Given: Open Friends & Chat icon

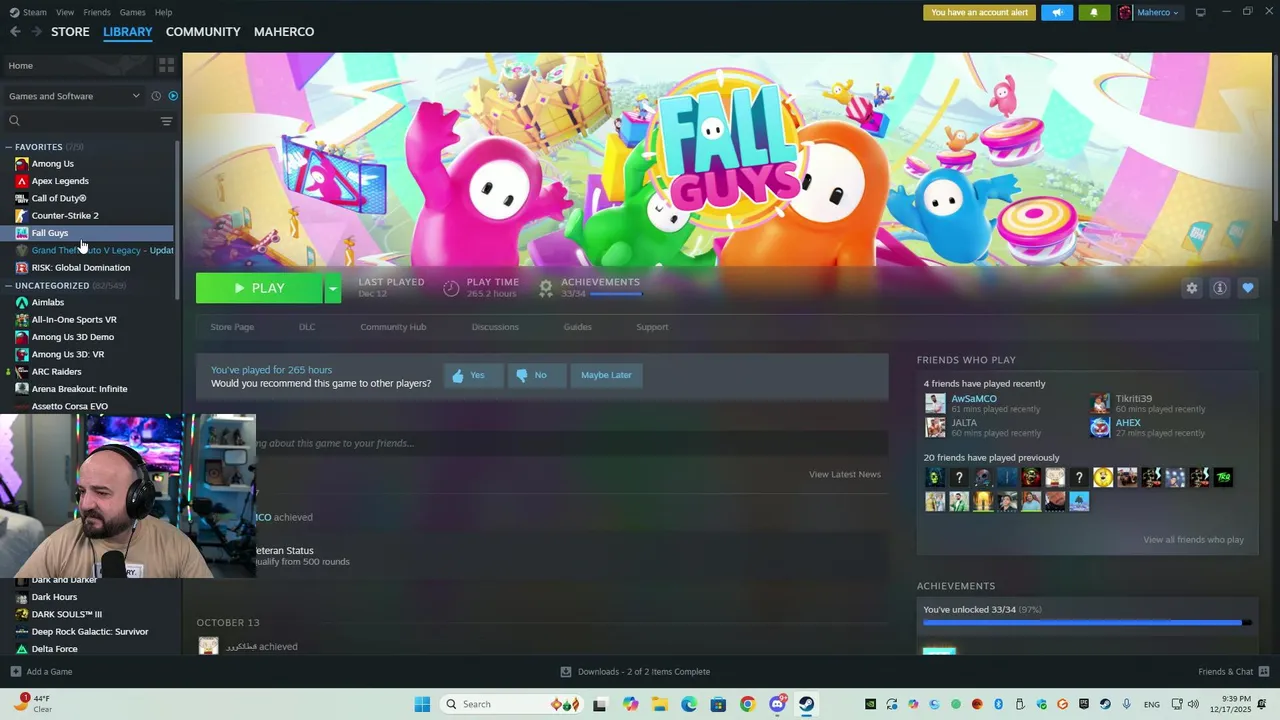Looking at the screenshot, I should [x=1264, y=672].
